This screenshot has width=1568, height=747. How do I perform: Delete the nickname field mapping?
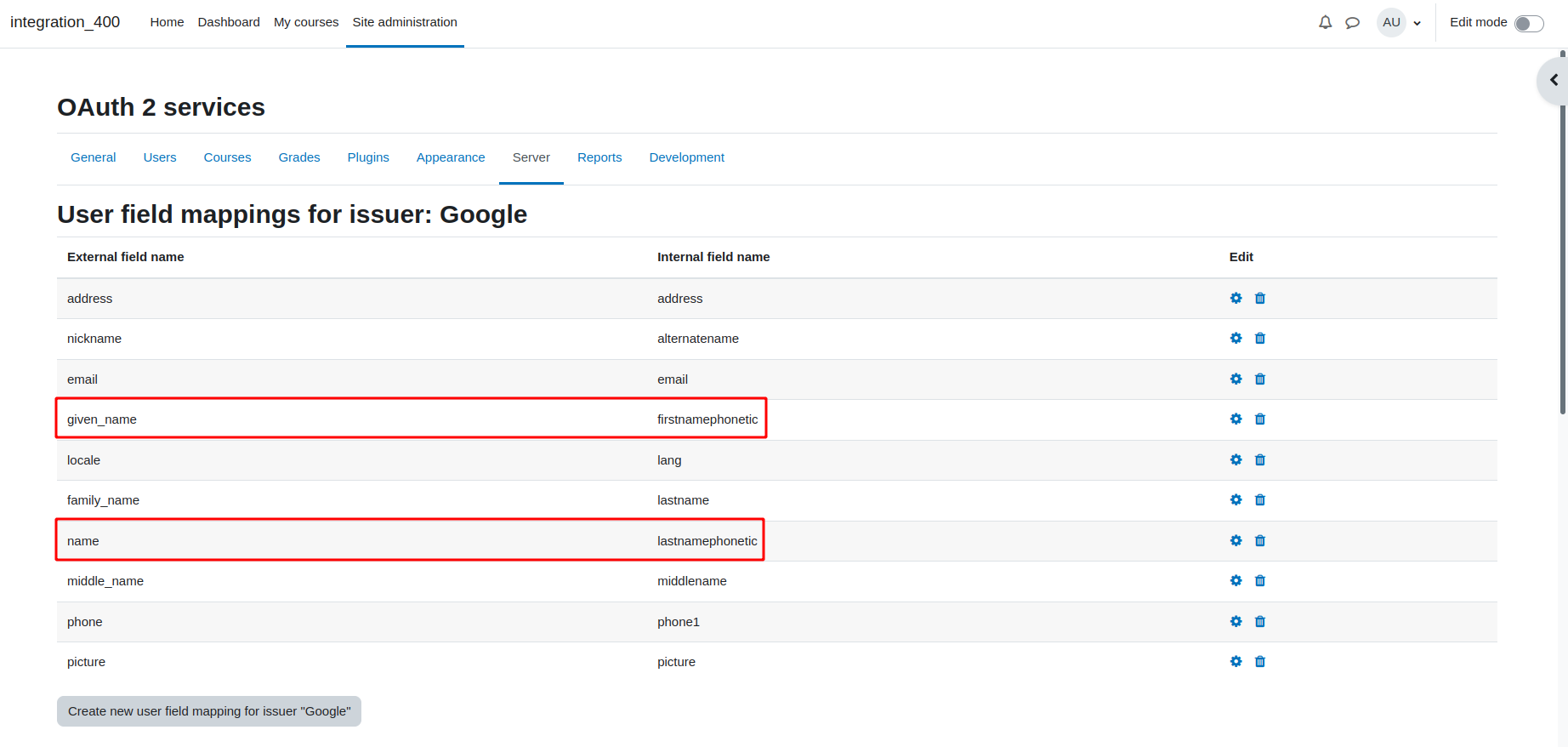pos(1260,338)
